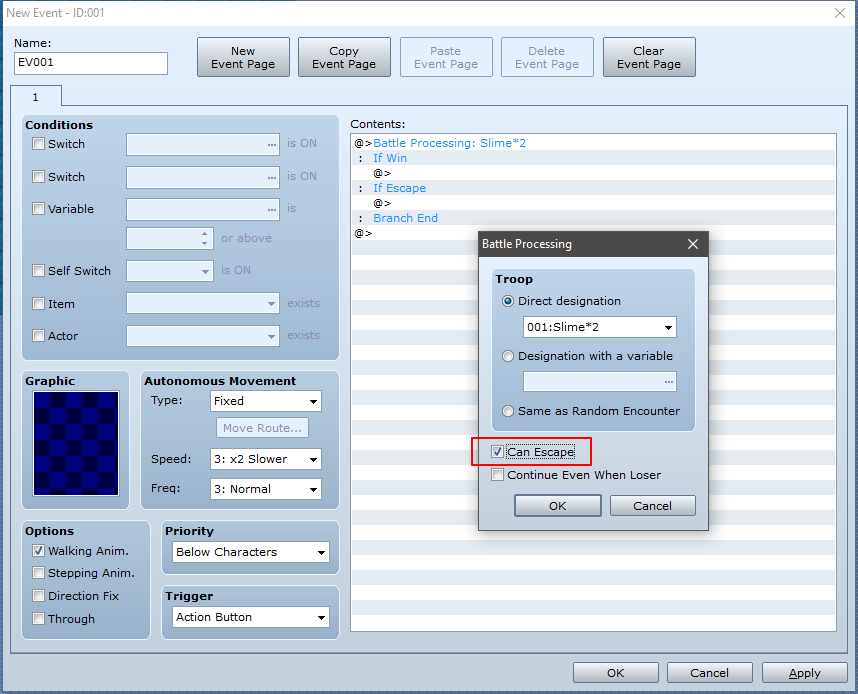Close the Battle Processing dialog
Image resolution: width=858 pixels, height=694 pixels.
click(693, 244)
